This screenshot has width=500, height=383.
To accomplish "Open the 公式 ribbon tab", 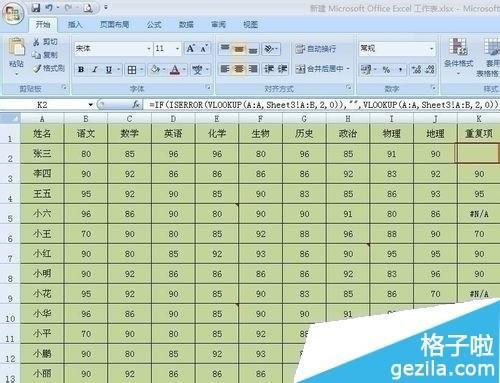I will 154,24.
